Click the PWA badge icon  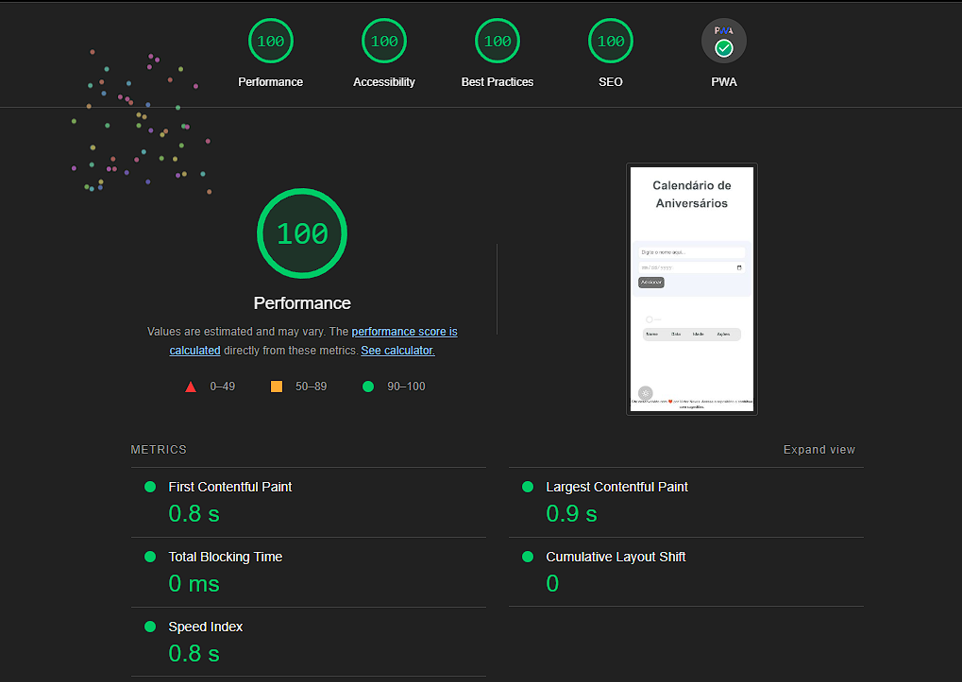click(724, 41)
